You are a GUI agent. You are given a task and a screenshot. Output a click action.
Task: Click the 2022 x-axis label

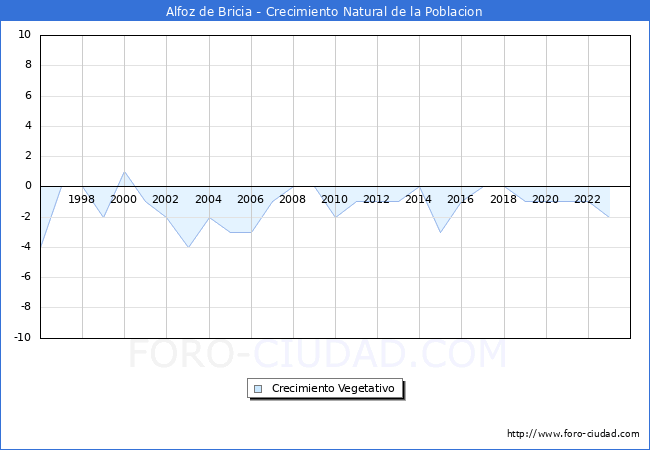(x=587, y=199)
